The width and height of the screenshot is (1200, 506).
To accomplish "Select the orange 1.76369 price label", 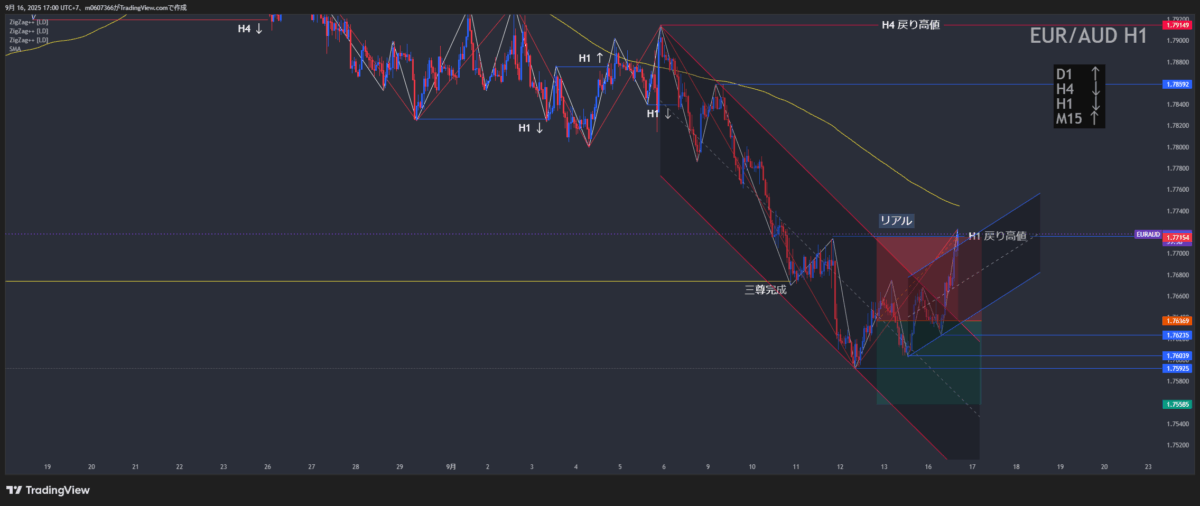I will [1176, 320].
